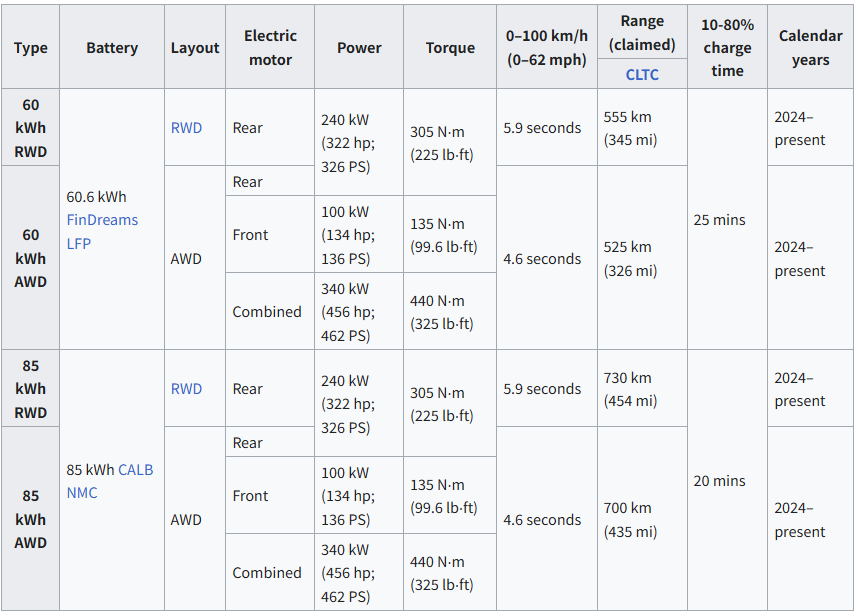Click the Battery column header
Viewport: 856px width, 613px height.
(112, 48)
